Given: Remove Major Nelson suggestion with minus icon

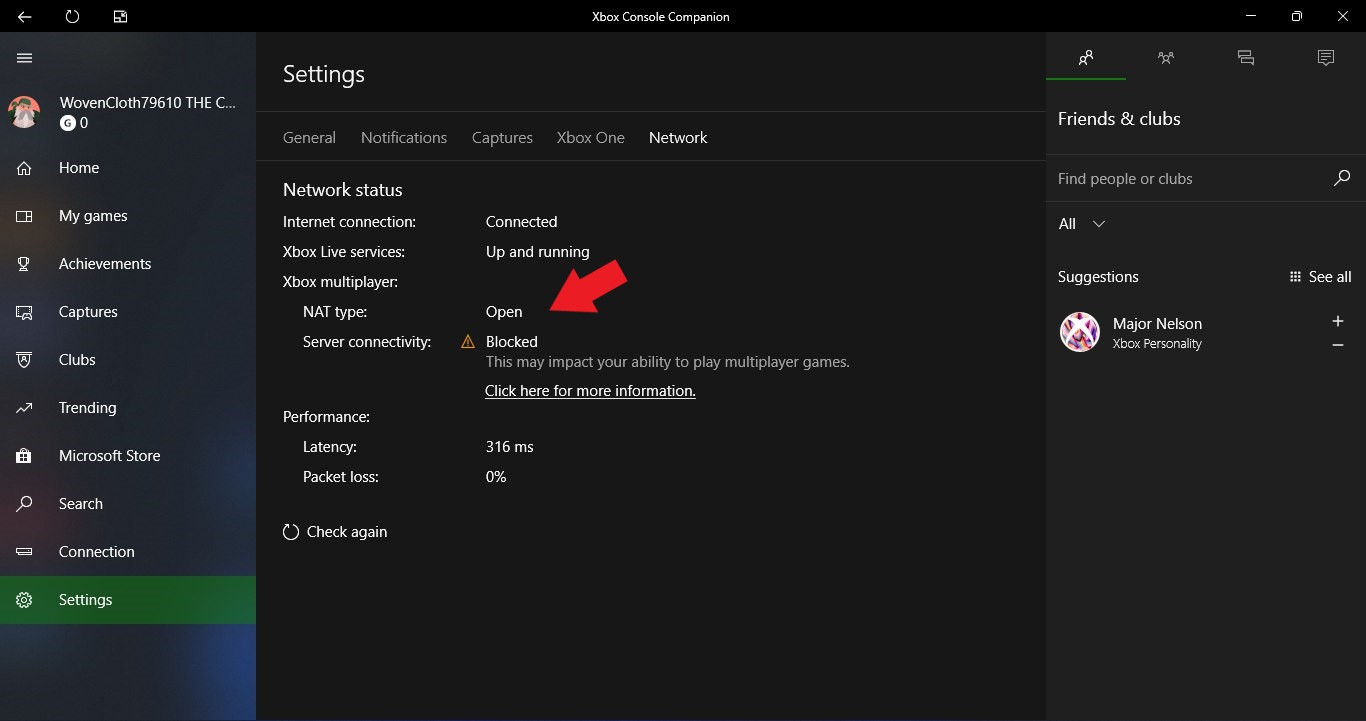Looking at the screenshot, I should (1338, 345).
